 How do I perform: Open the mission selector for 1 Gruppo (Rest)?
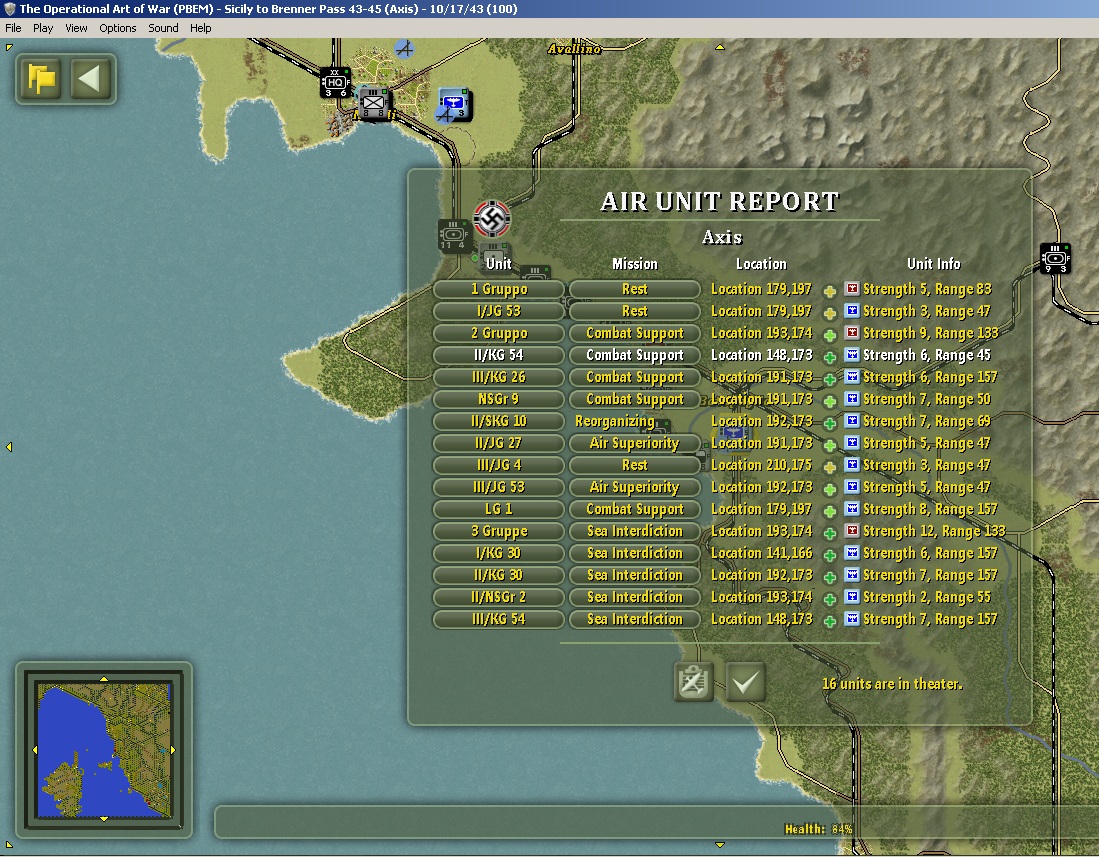634,290
